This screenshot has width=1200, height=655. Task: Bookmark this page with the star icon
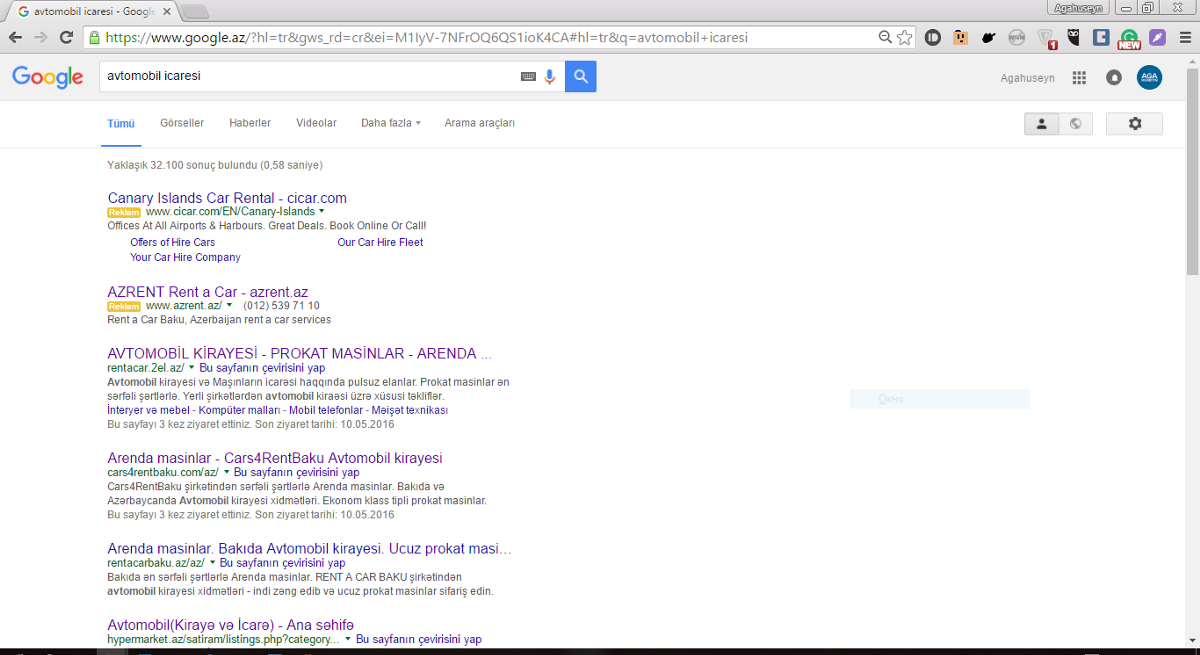(904, 38)
